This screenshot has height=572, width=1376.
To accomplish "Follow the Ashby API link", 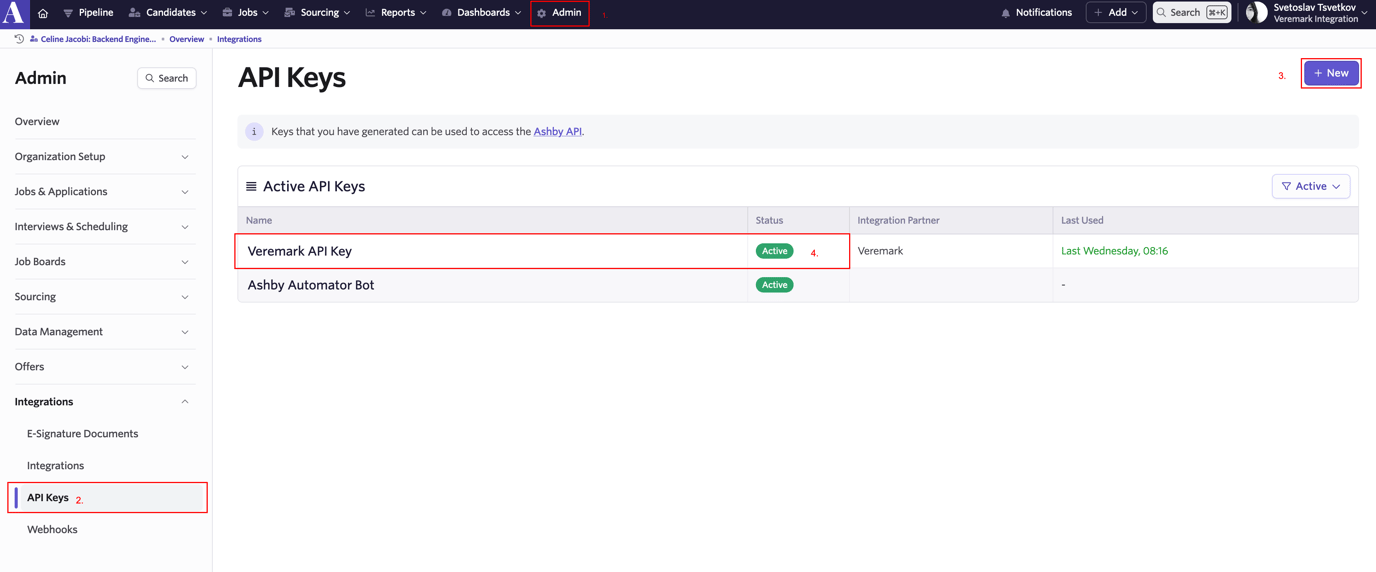I will [557, 131].
